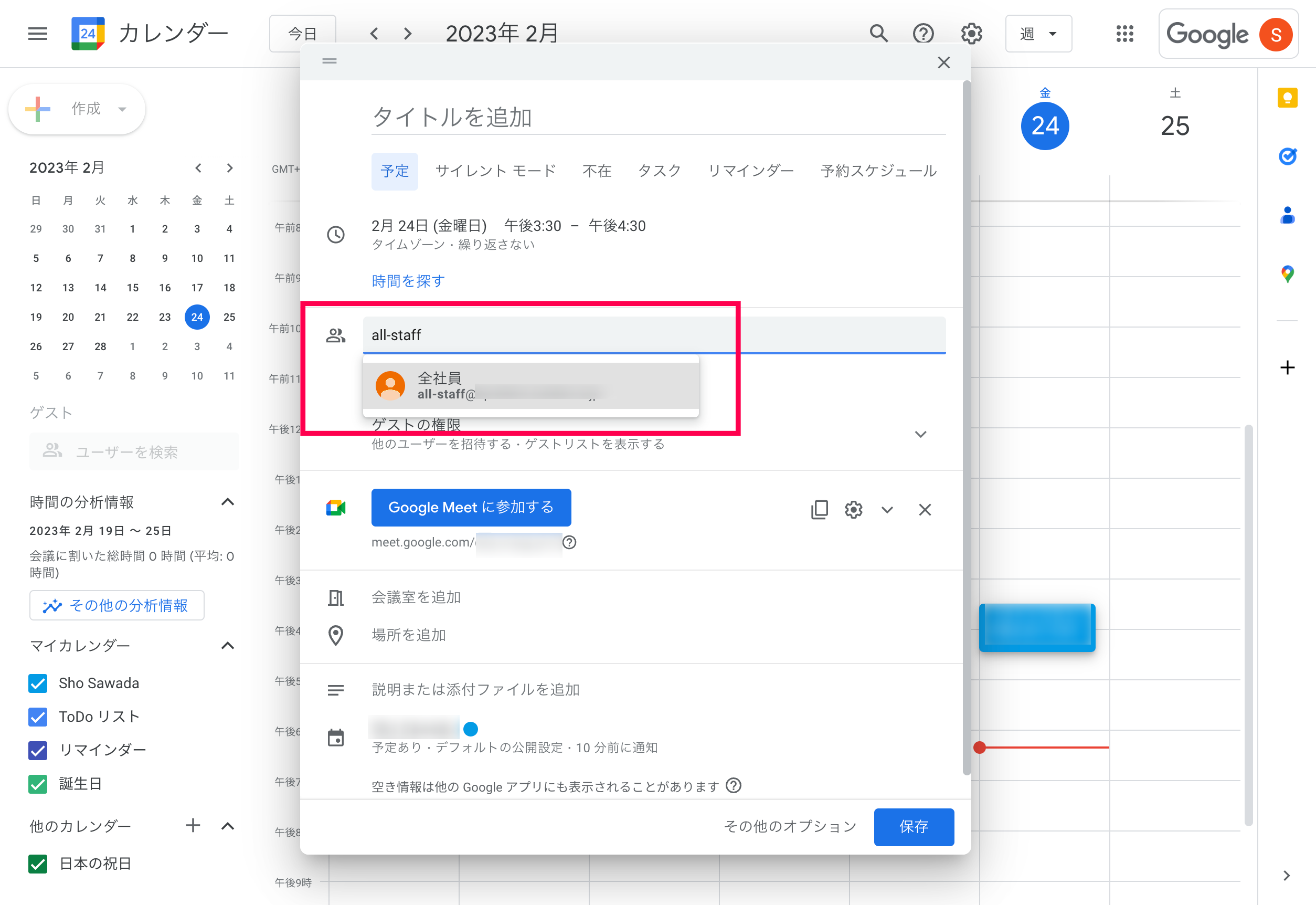Screen dimensions: 1316x905
Task: Open Contacts from the side panel
Action: [1287, 215]
